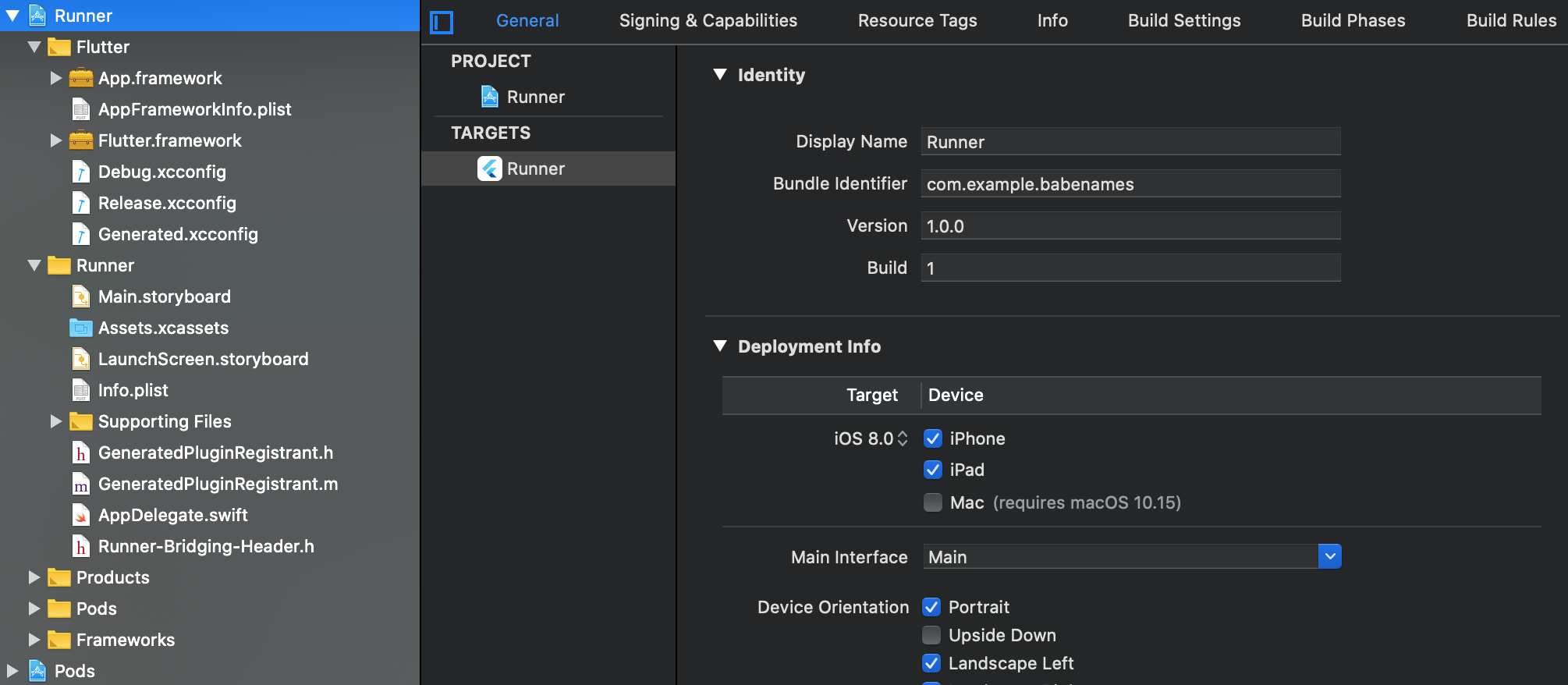Click the GeneratedPluginRegistrant.h header icon
1568x685 pixels.
[81, 453]
